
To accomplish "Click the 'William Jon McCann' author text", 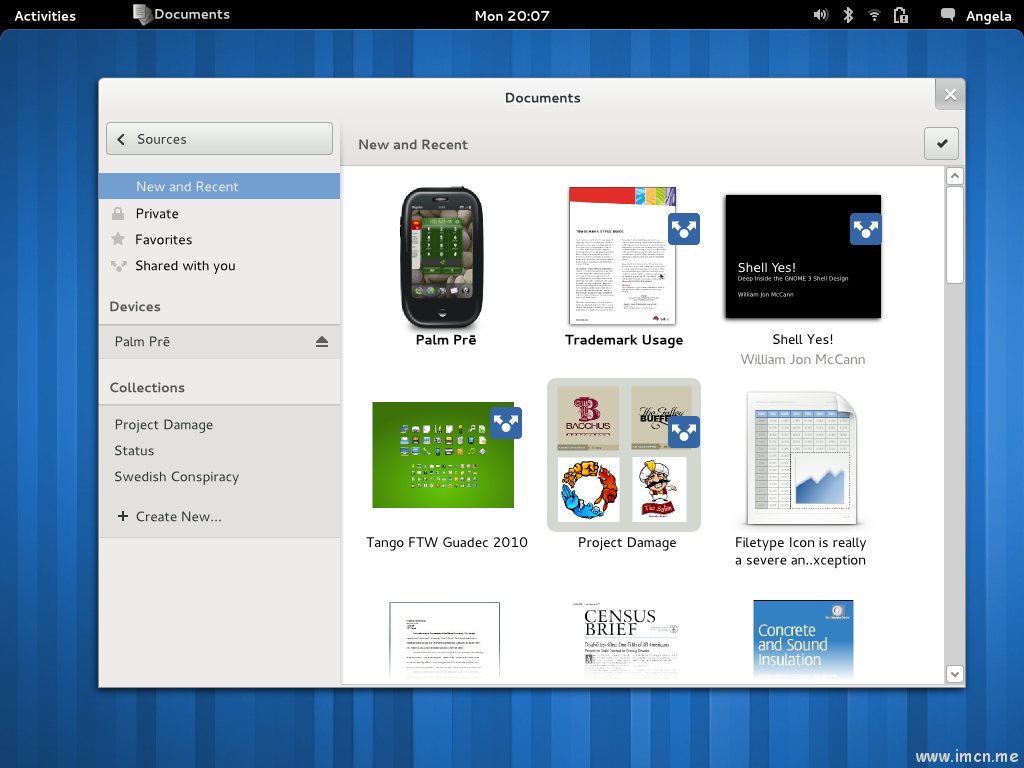I will pyautogui.click(x=803, y=359).
